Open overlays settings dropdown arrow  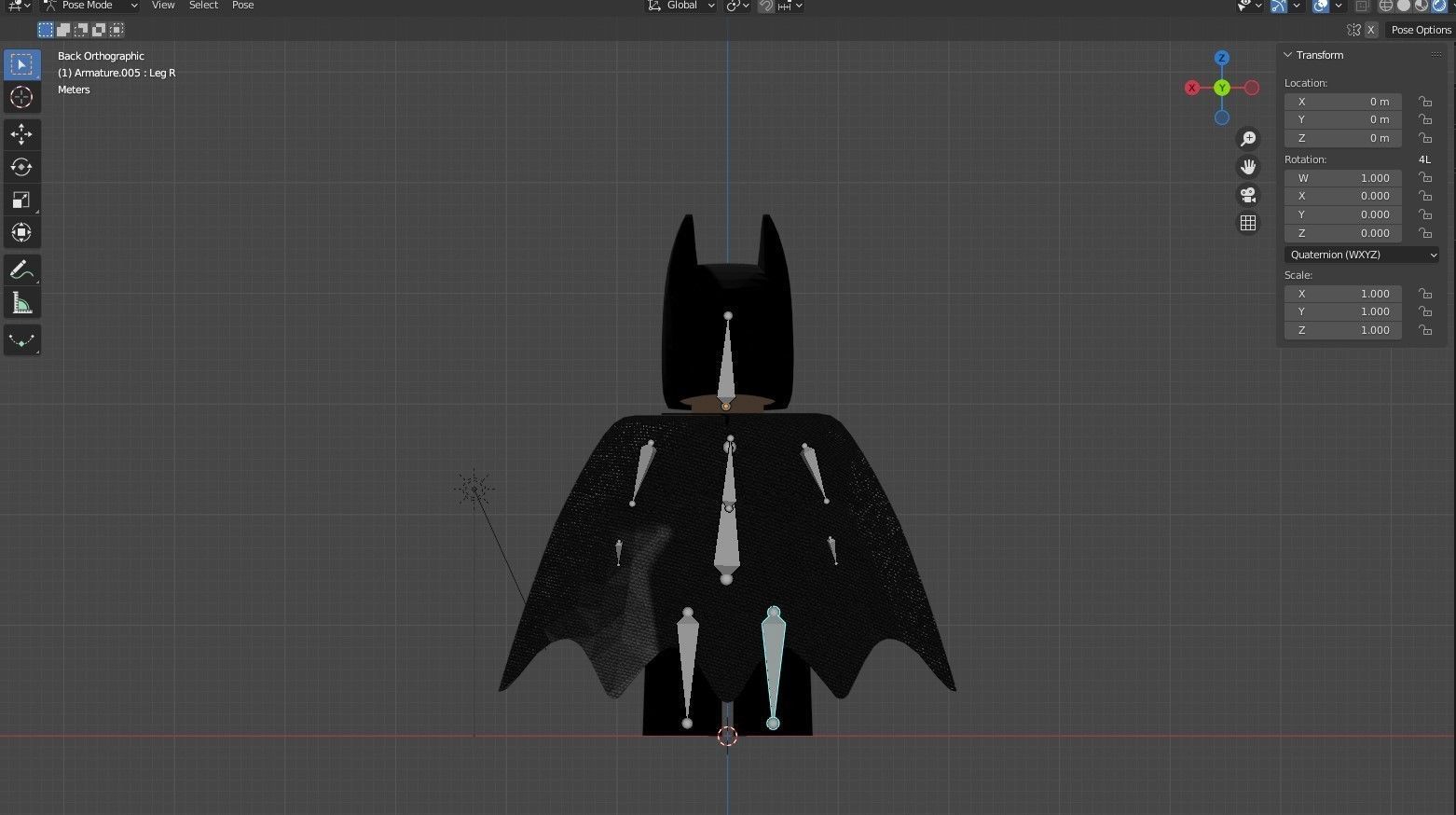click(x=1339, y=6)
